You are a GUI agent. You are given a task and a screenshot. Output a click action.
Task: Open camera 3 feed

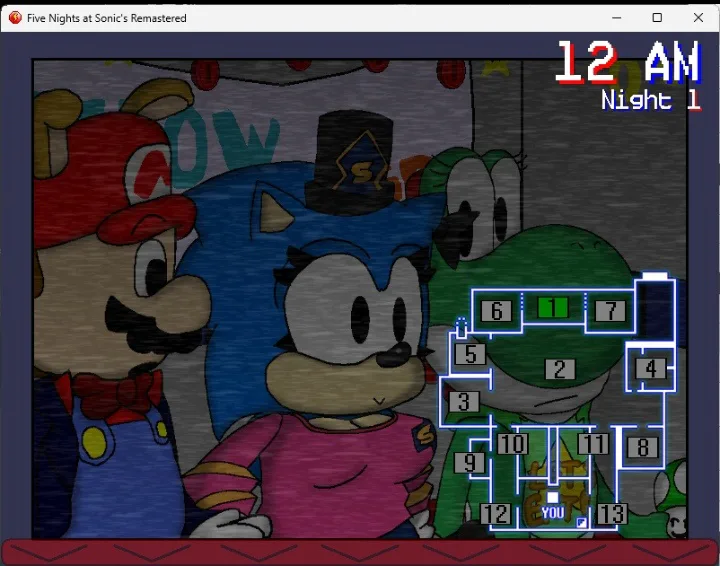[464, 402]
